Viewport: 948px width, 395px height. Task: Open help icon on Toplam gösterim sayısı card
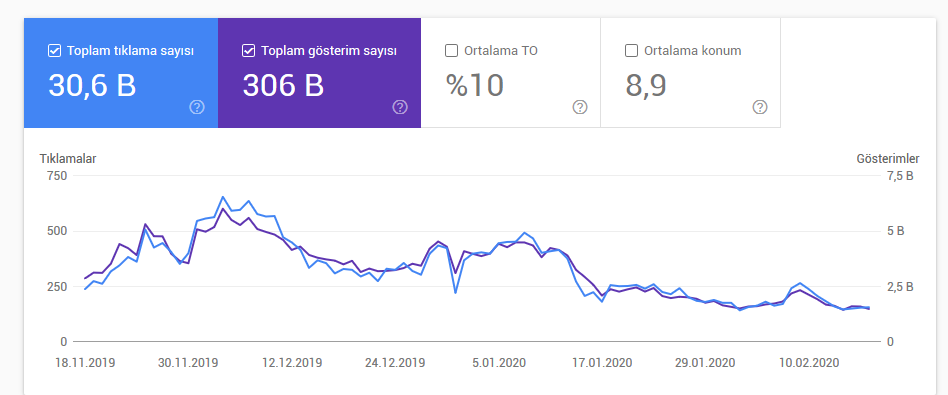tap(400, 108)
